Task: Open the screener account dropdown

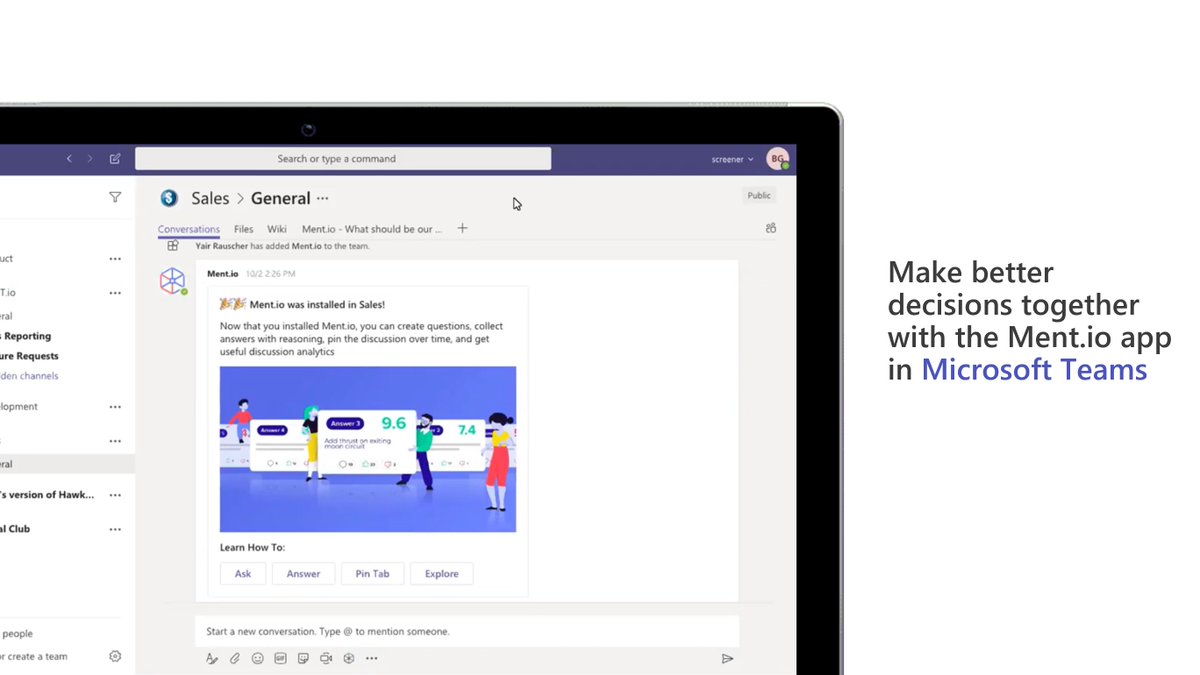Action: coord(733,159)
